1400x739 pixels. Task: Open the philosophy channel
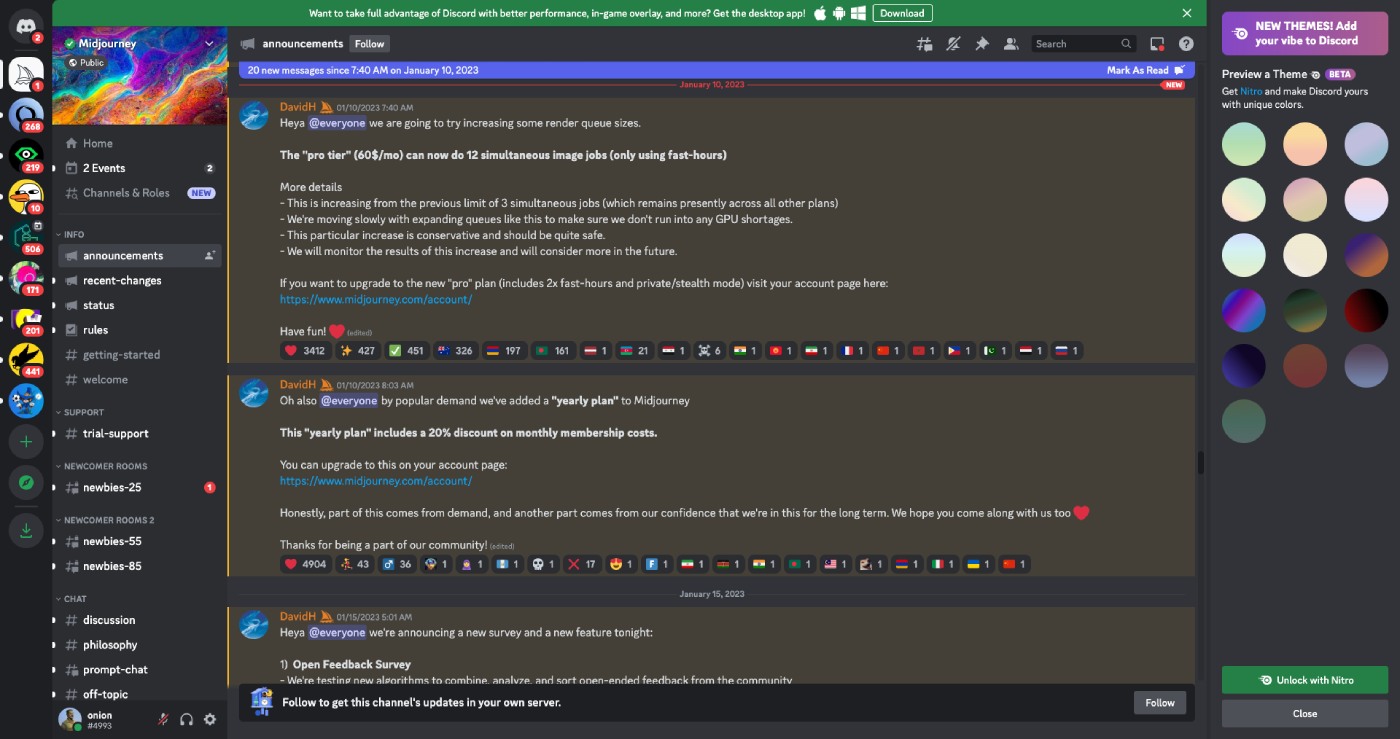(140, 645)
